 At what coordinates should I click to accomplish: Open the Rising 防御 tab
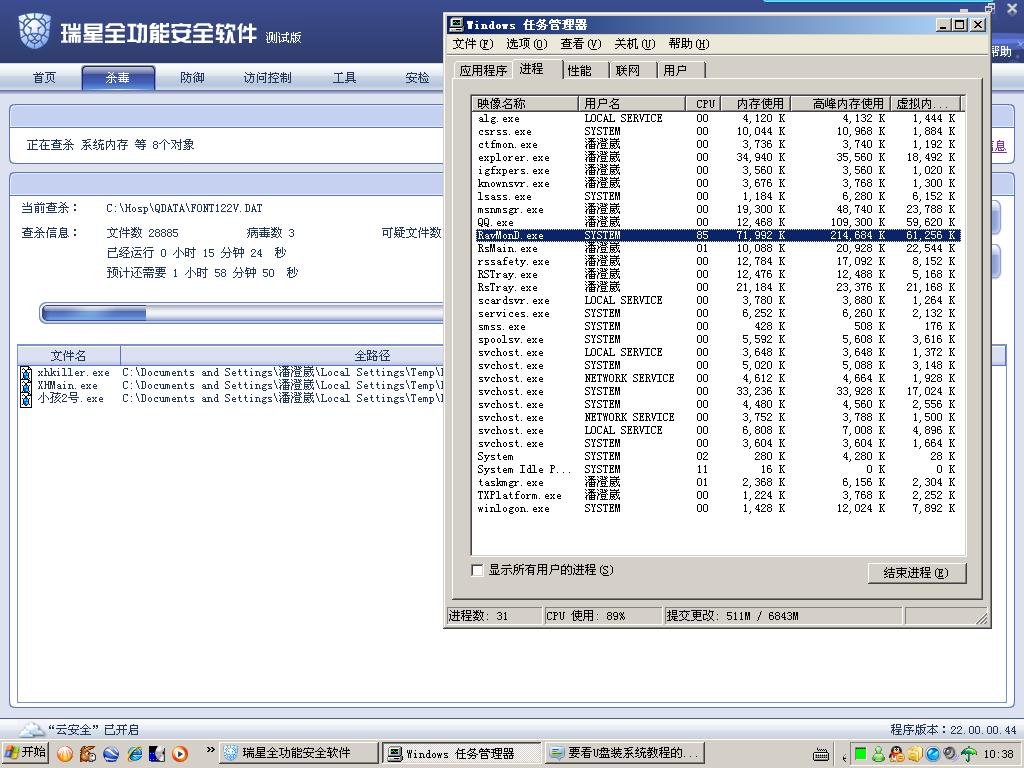pyautogui.click(x=193, y=78)
